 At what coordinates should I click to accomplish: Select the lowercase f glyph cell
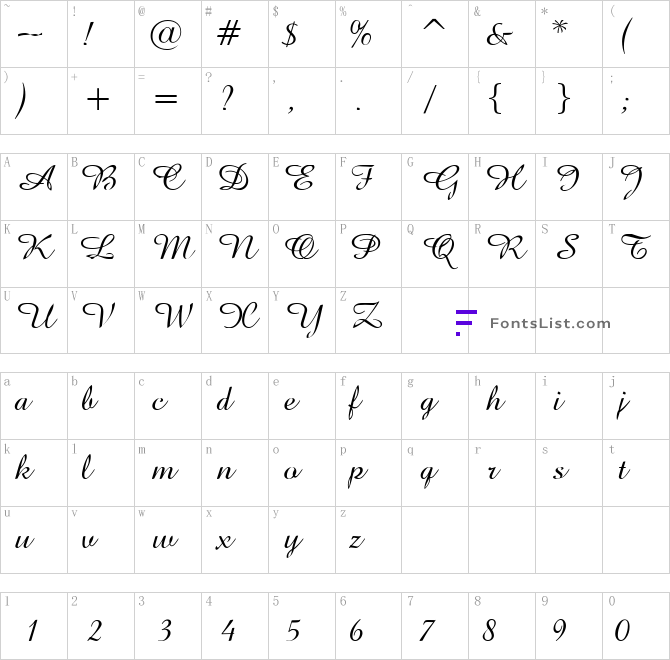(x=368, y=406)
